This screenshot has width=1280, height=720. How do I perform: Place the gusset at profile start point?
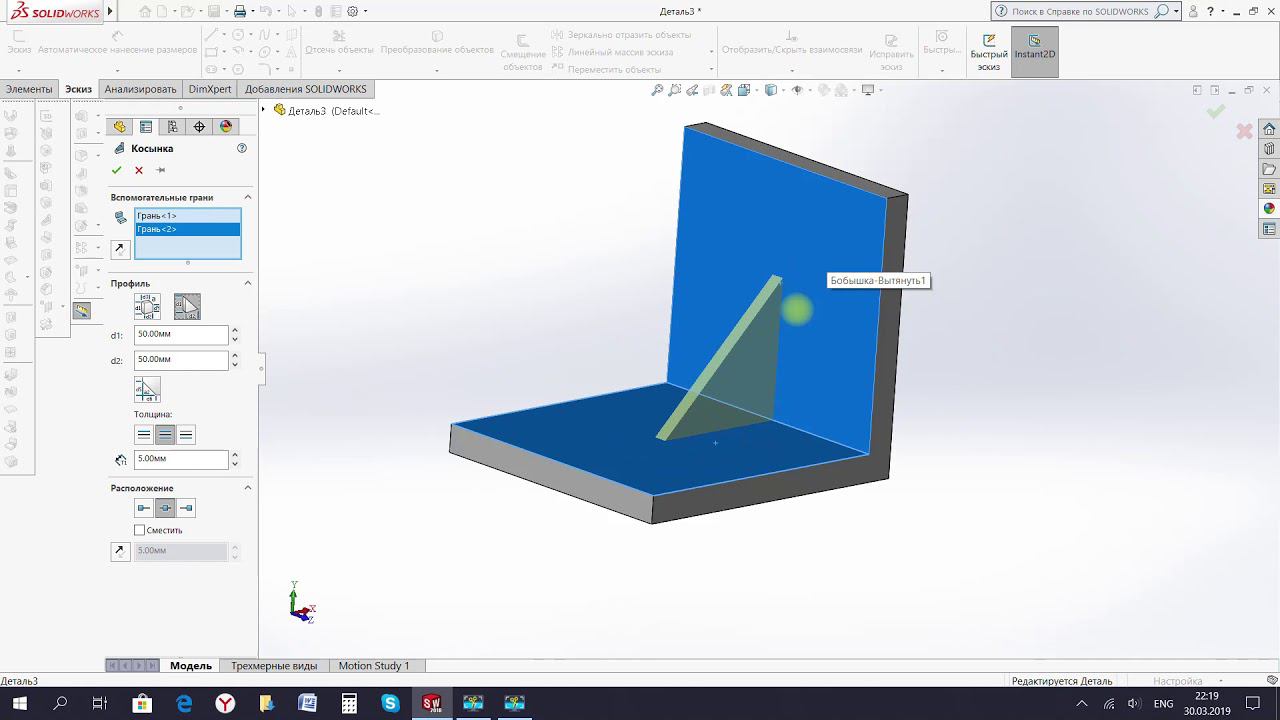click(144, 508)
